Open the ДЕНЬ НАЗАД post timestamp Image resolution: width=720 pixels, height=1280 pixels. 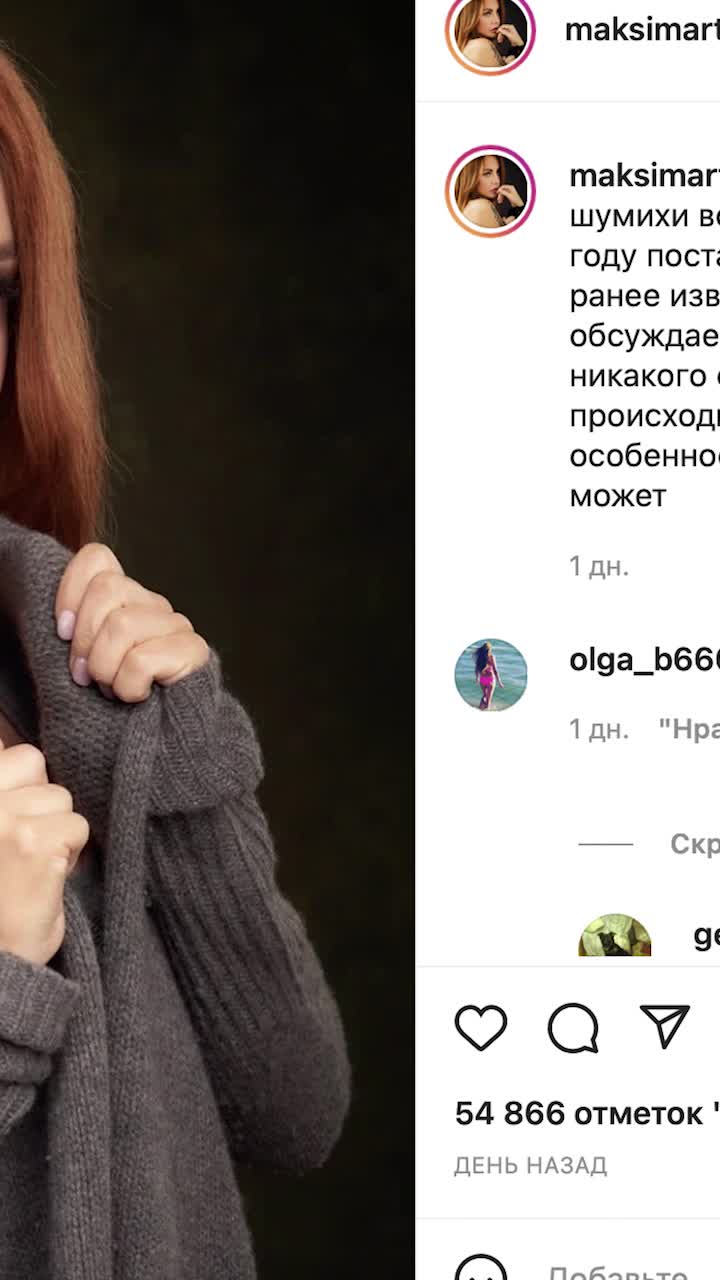(x=531, y=1166)
